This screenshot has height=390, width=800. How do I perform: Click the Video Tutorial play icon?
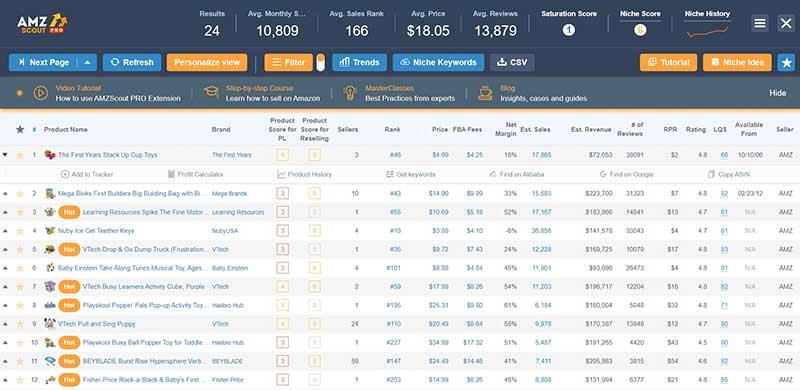[41, 93]
